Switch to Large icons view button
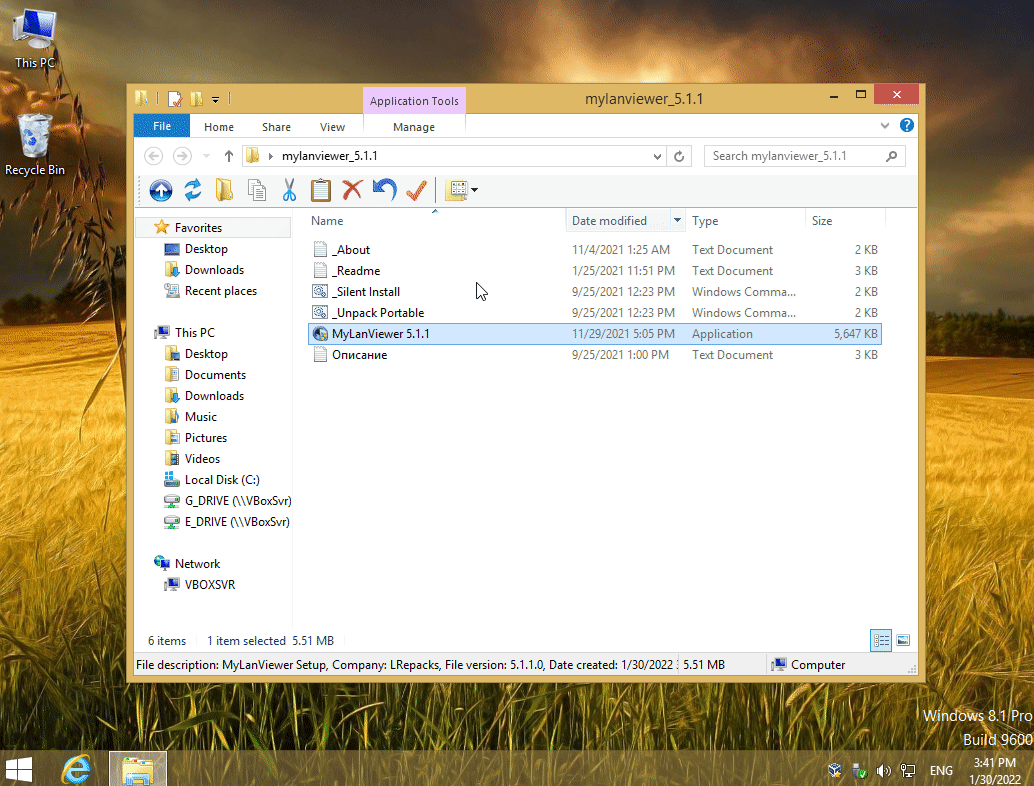The width and height of the screenshot is (1034, 786). point(903,640)
